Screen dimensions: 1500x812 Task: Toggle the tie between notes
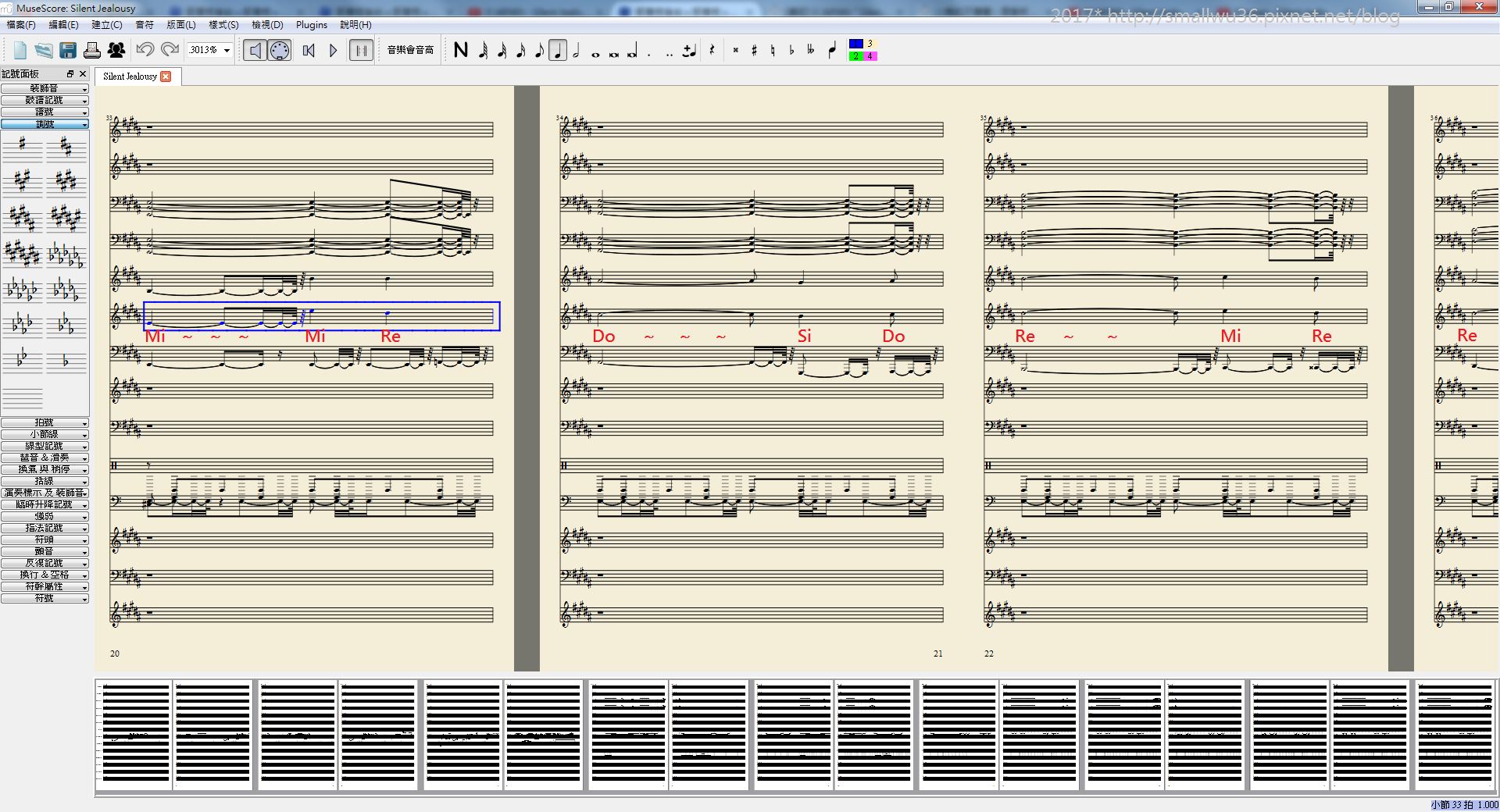click(689, 50)
